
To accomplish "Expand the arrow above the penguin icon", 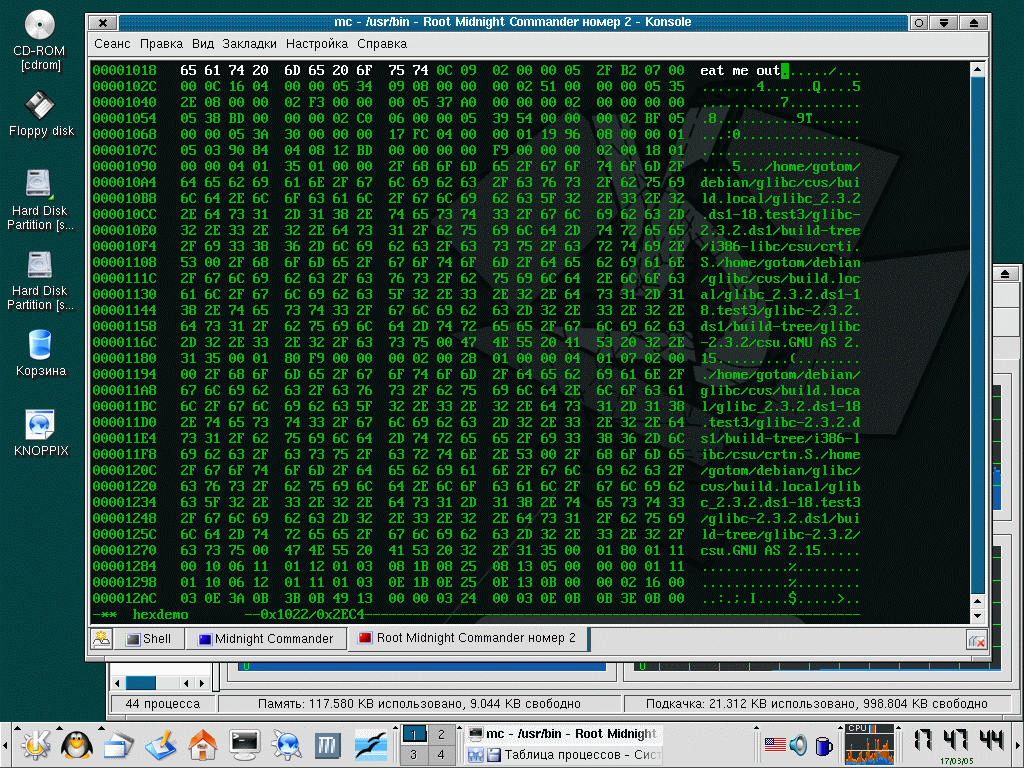I will tap(59, 727).
